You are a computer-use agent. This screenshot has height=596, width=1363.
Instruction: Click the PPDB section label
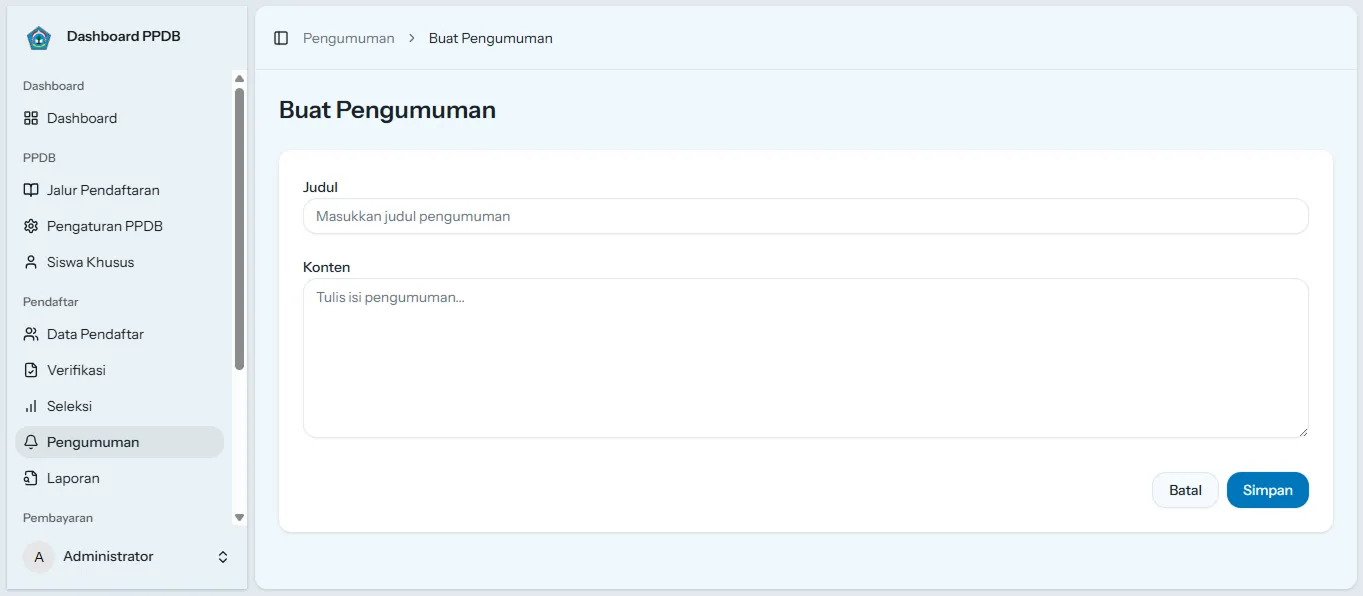pos(39,158)
